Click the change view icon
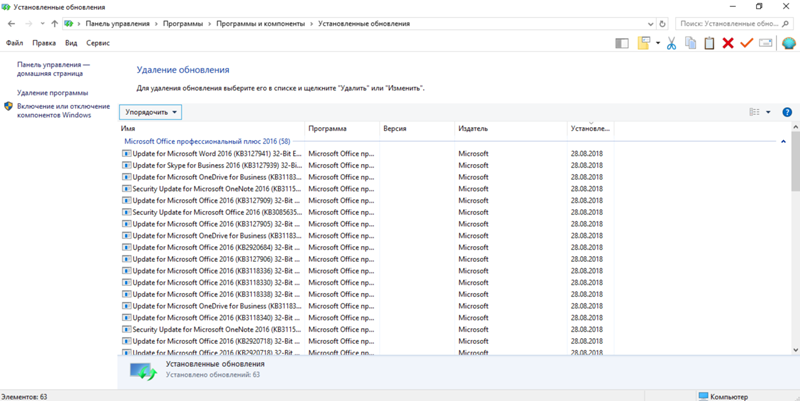 [754, 112]
